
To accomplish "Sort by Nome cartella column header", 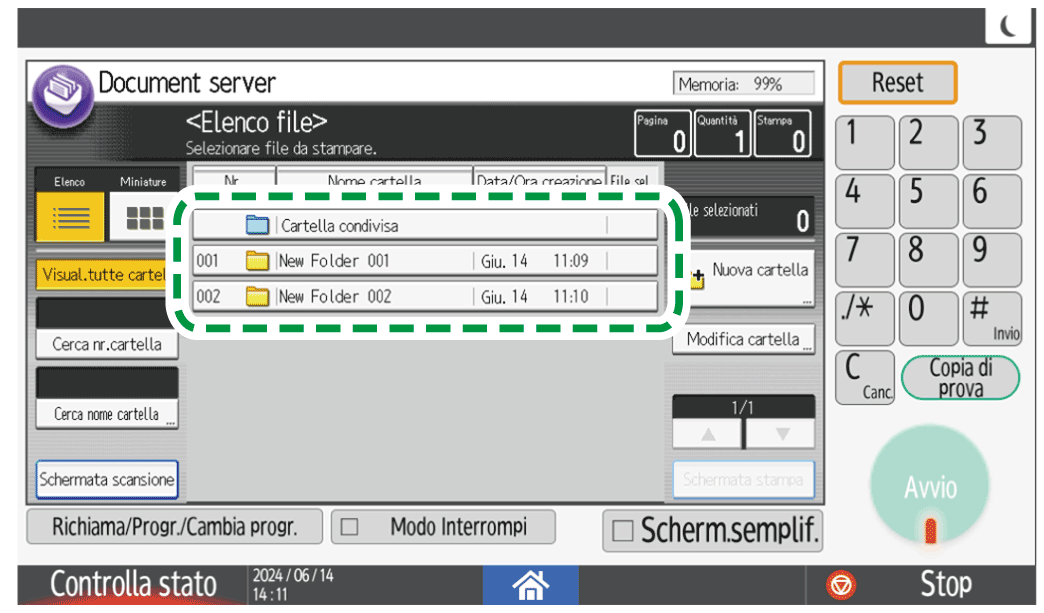I will (374, 176).
